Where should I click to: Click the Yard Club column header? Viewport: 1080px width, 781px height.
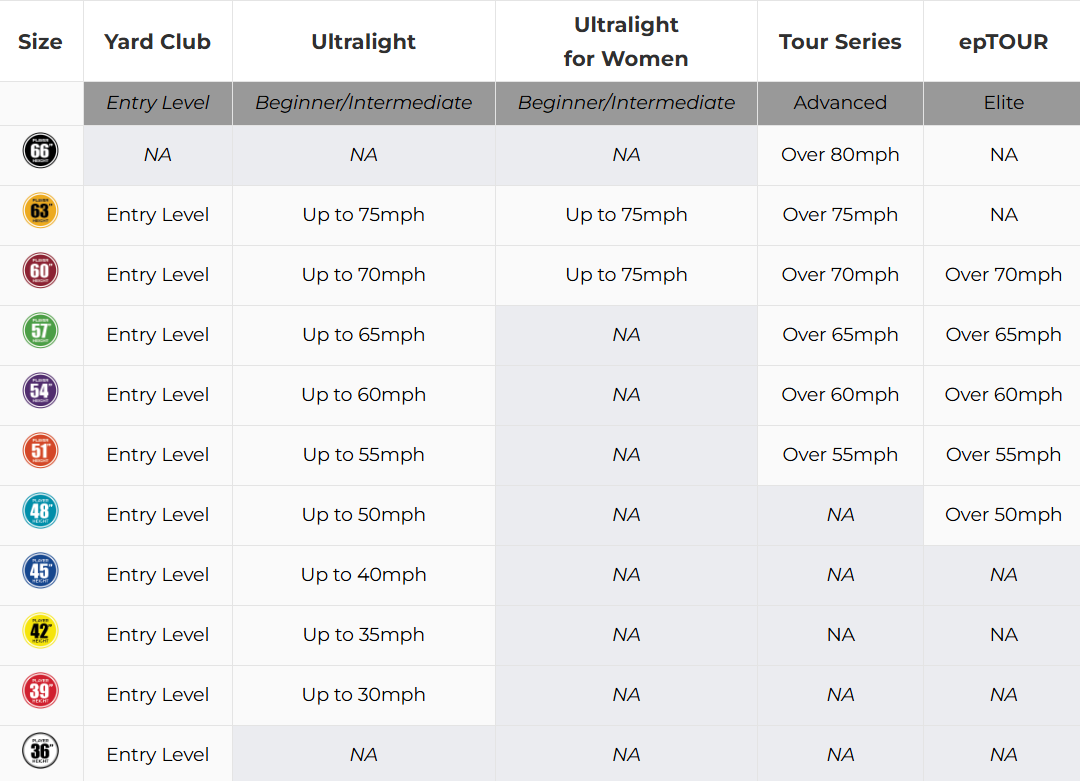pos(158,42)
